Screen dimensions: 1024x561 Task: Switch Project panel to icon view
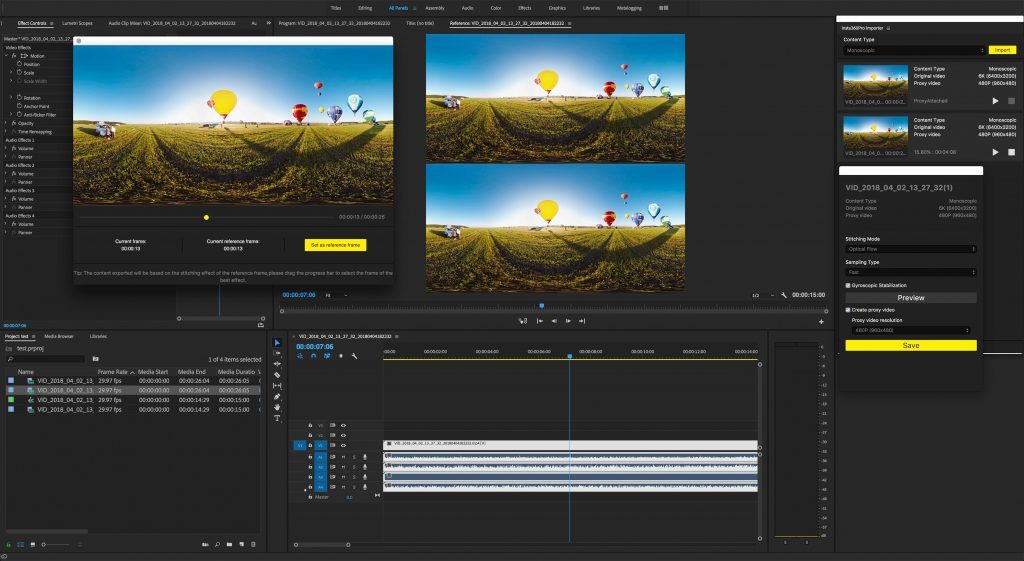click(x=33, y=544)
